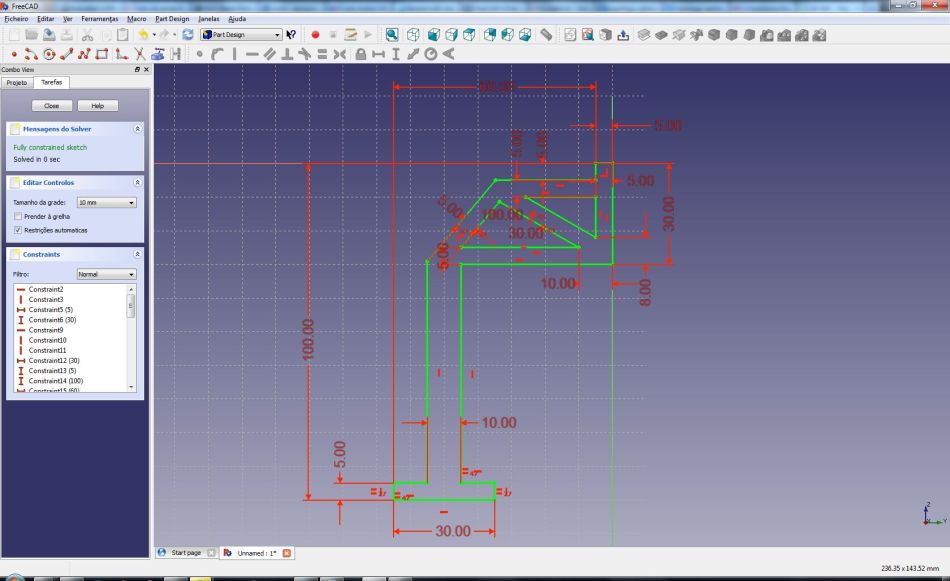Apply radius constraint
Viewport: 950px width, 581px height.
(431, 54)
